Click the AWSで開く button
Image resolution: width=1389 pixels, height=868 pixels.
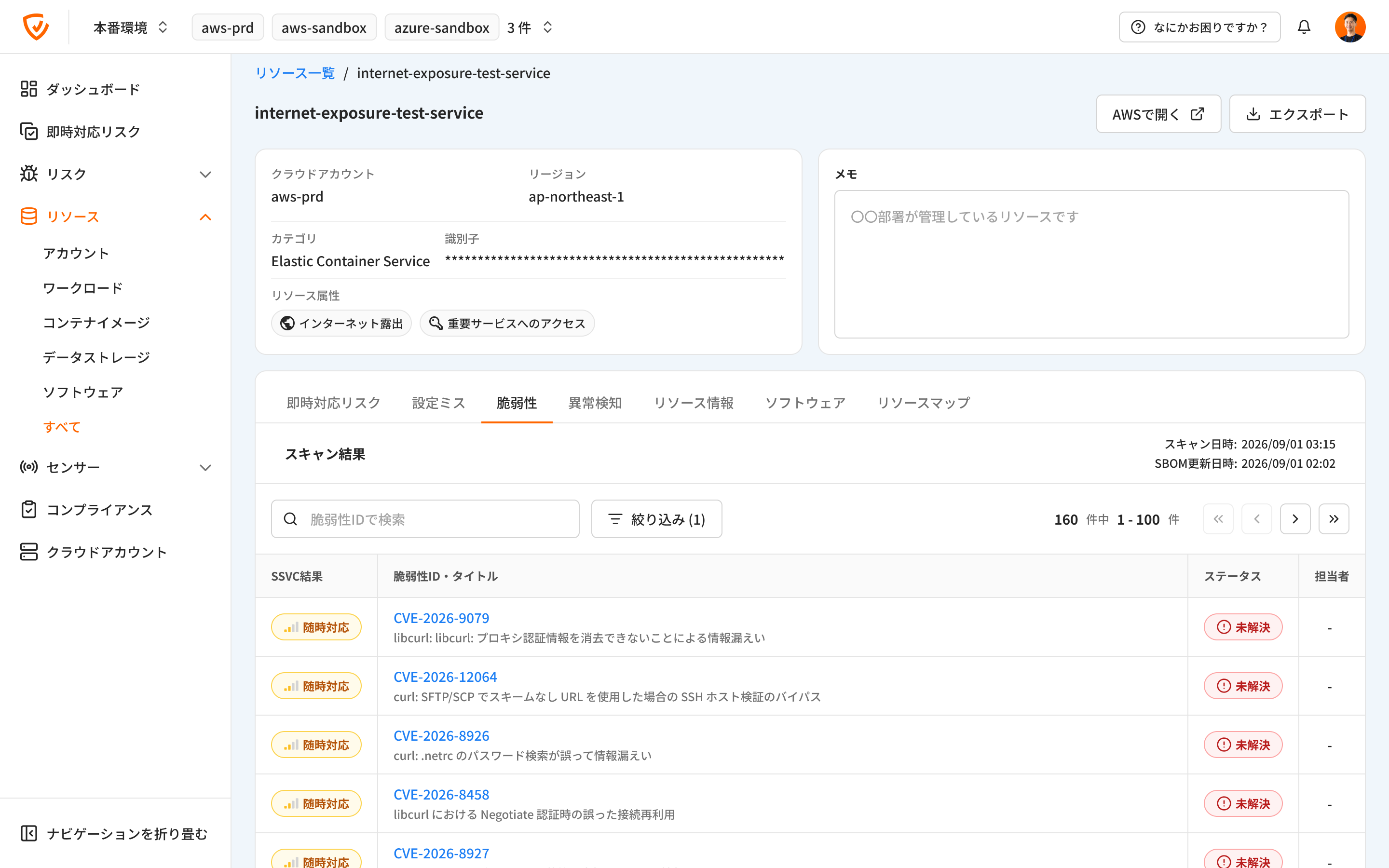coord(1158,114)
